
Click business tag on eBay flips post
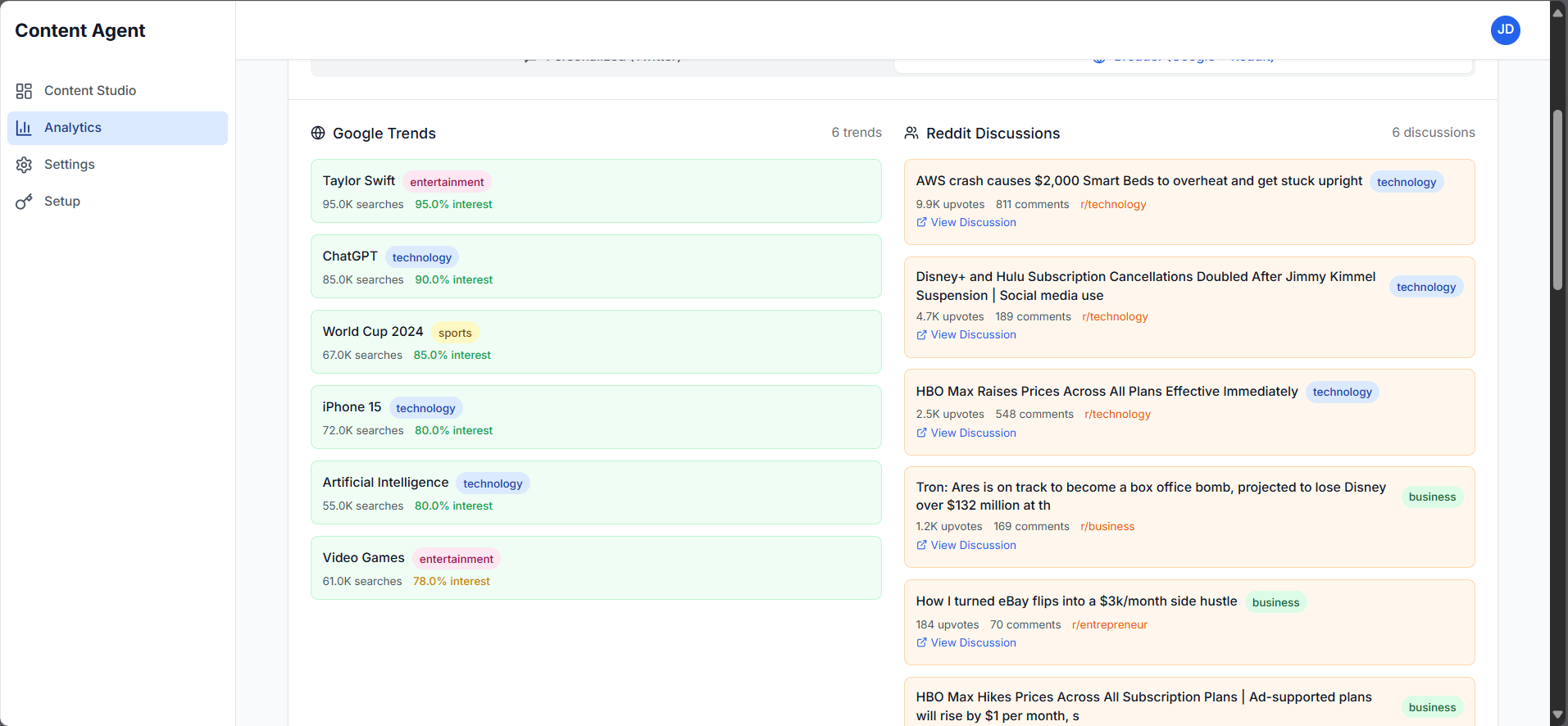point(1275,602)
